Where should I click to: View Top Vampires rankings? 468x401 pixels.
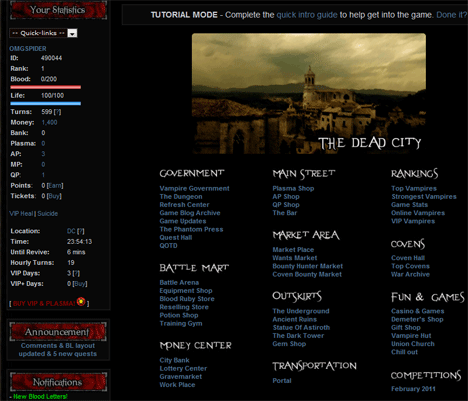pos(414,188)
